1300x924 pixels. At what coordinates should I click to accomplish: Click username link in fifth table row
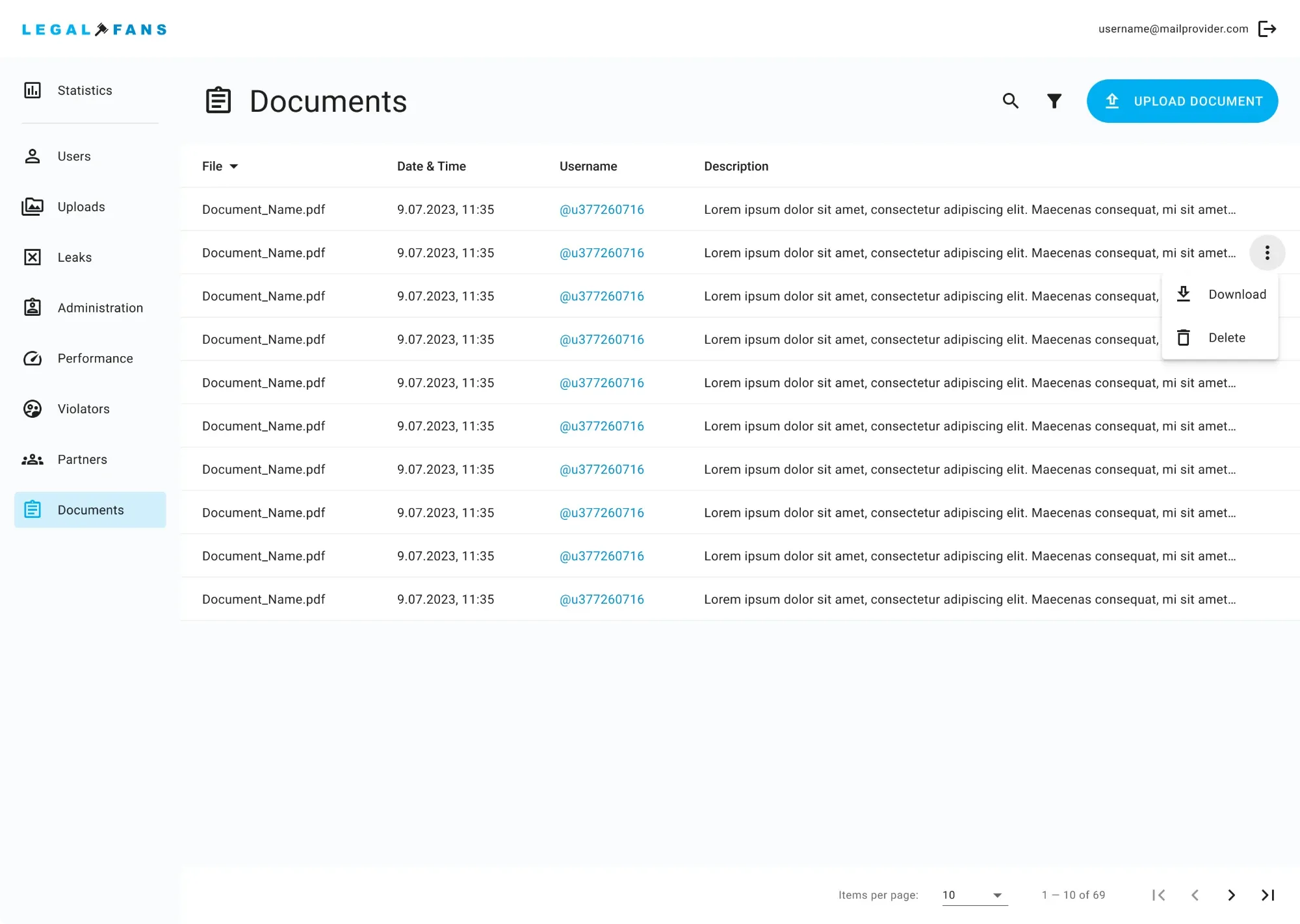coord(601,383)
